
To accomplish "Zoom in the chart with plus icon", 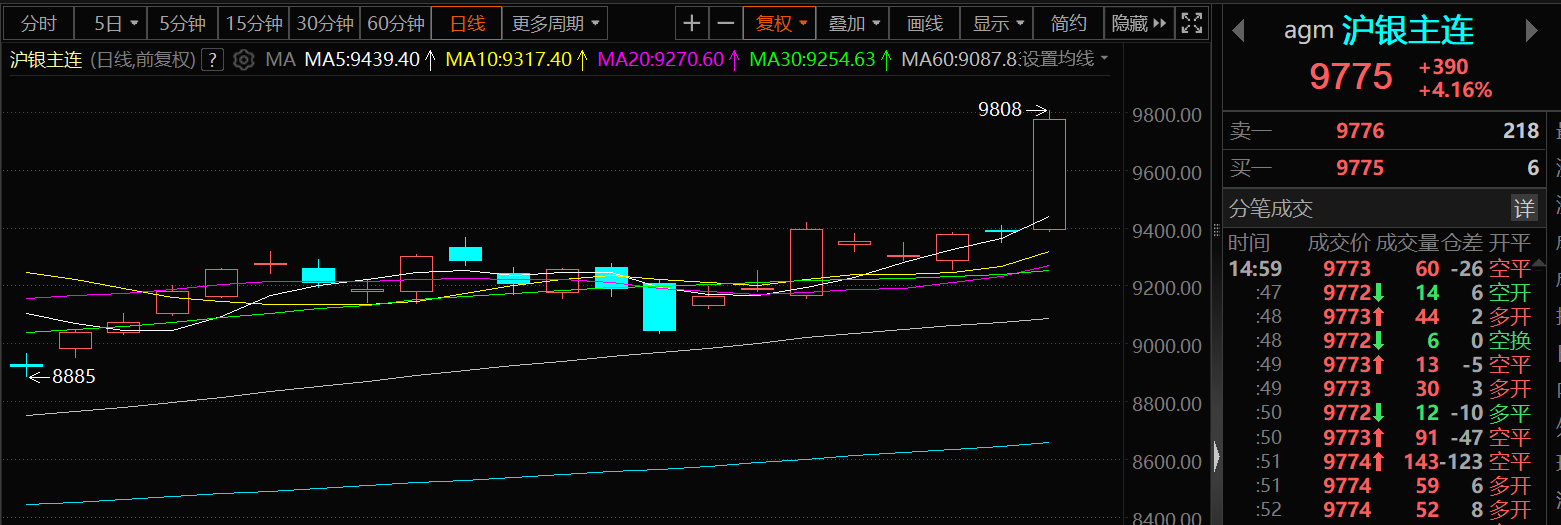I will (692, 22).
